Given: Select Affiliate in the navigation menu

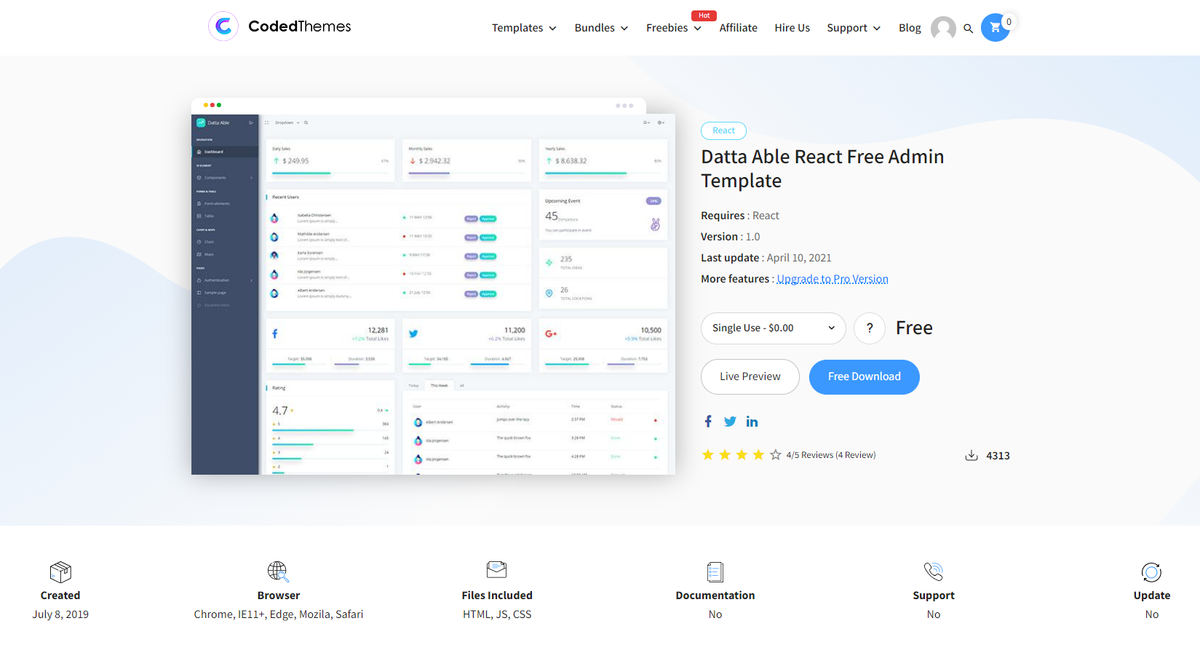Looking at the screenshot, I should pyautogui.click(x=738, y=28).
